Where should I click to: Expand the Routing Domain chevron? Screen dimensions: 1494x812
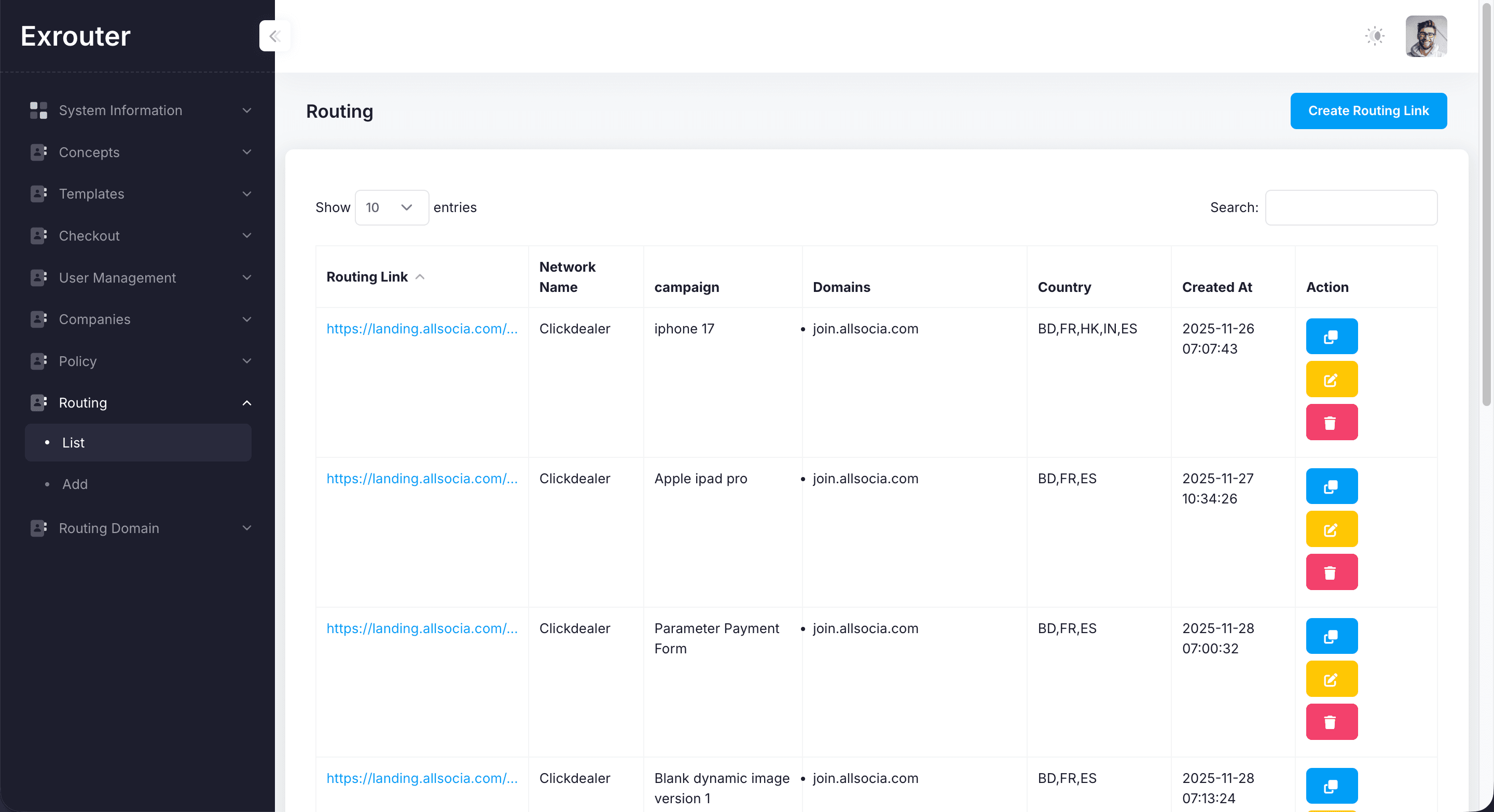(x=247, y=528)
